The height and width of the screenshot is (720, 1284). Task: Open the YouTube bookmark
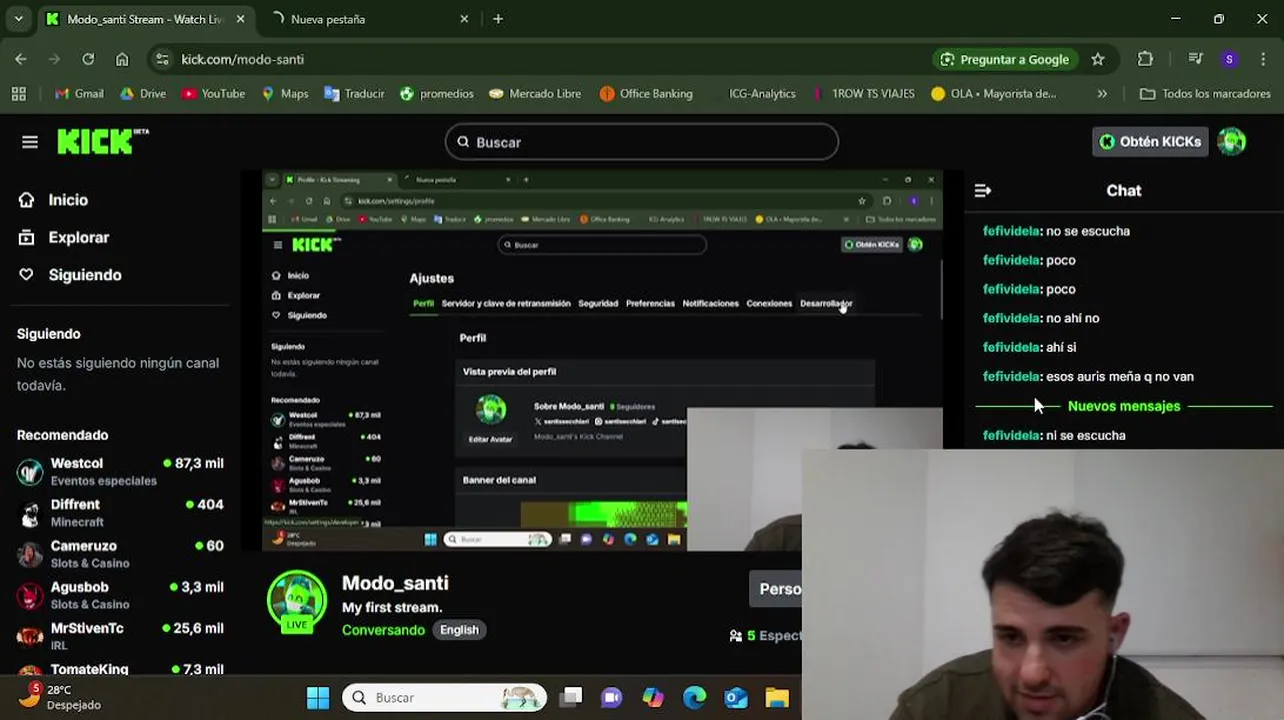213,93
